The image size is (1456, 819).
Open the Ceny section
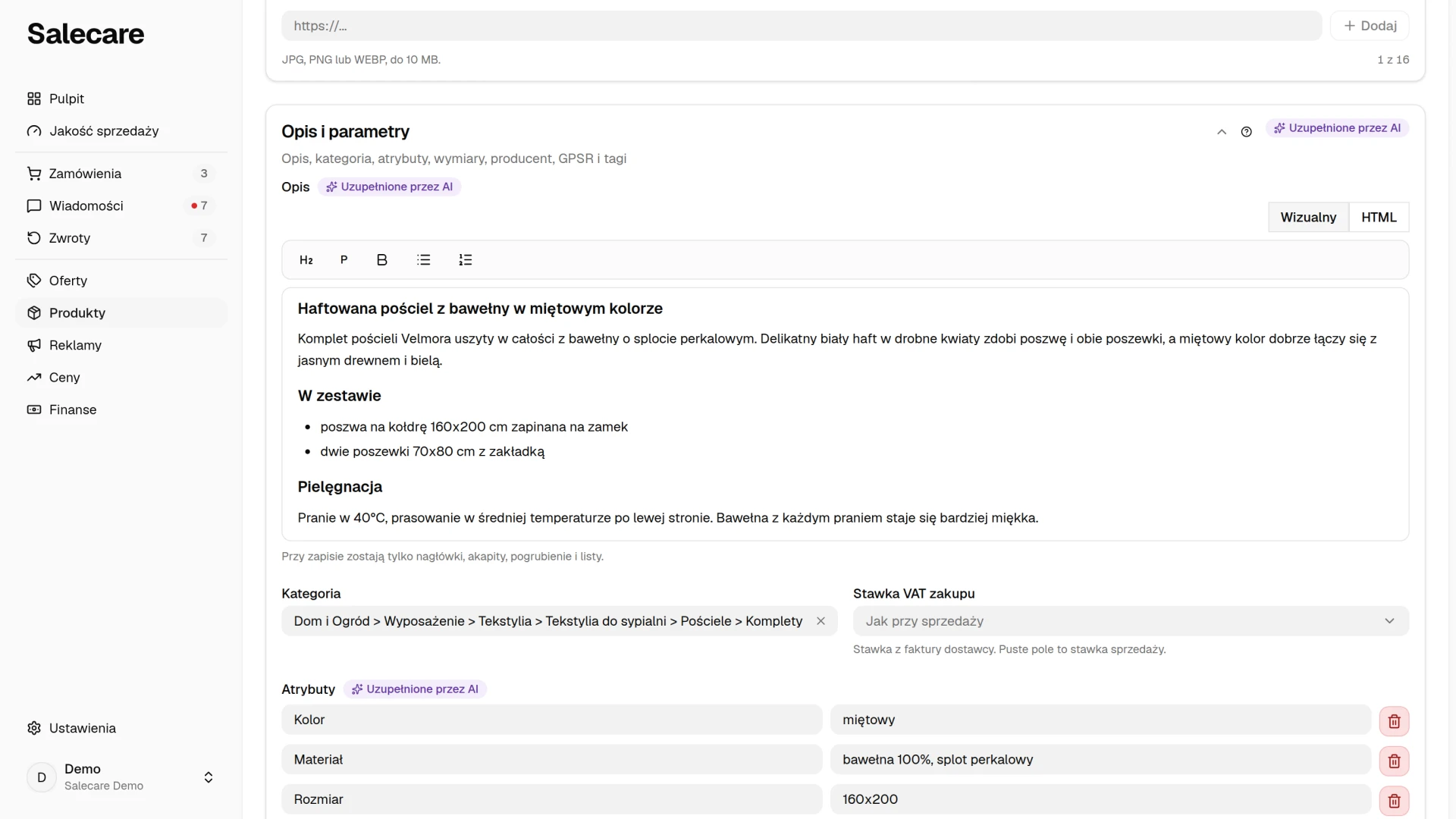tap(121, 378)
